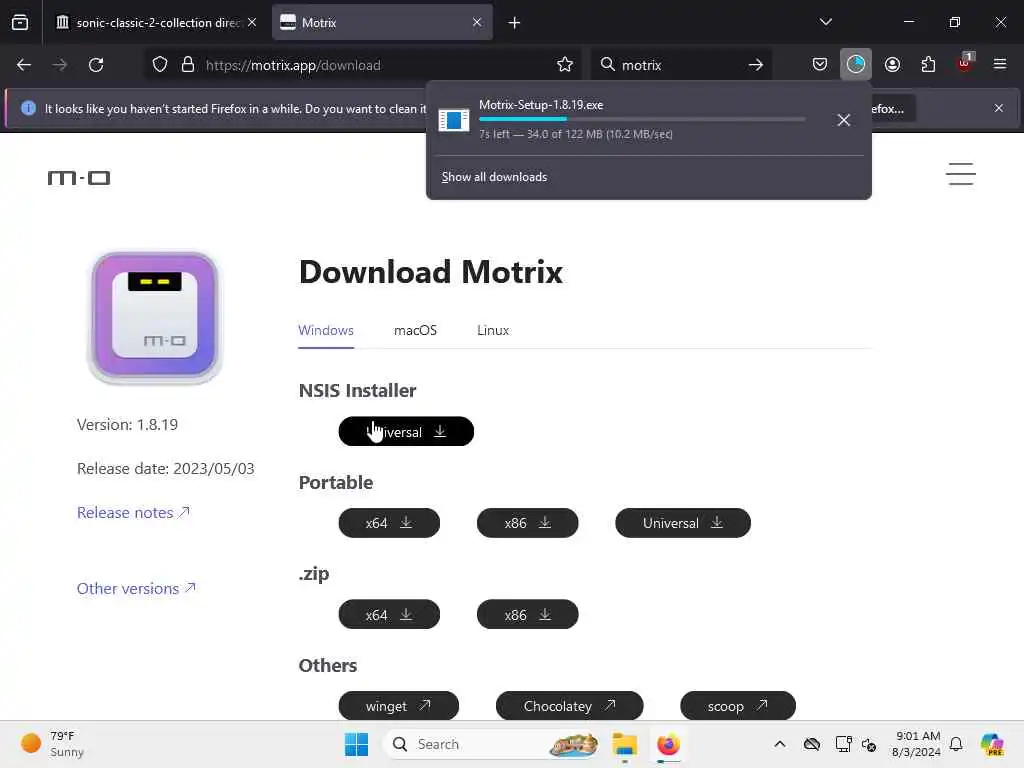Open the Motrix site hamburger menu

coord(961,174)
